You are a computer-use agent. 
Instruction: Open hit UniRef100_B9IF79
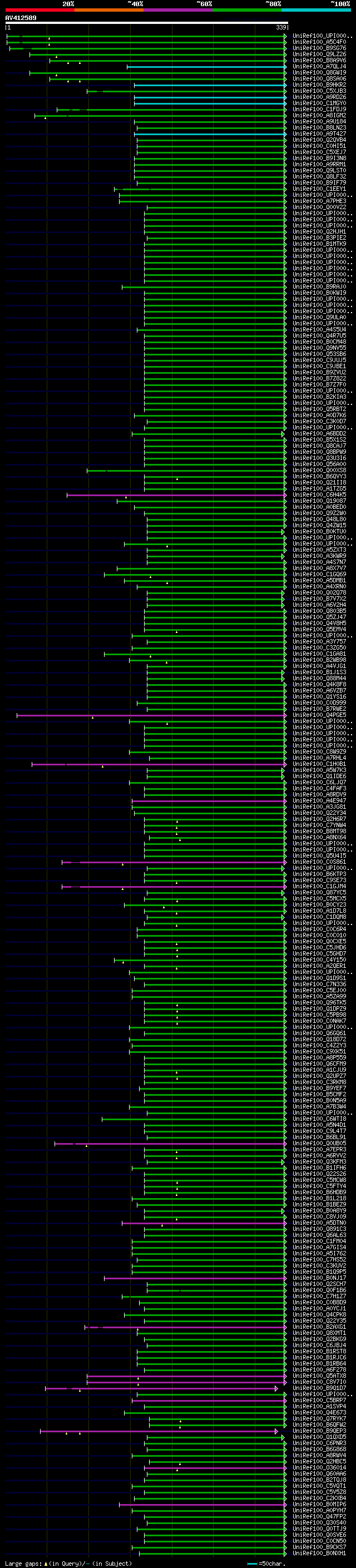point(319,182)
